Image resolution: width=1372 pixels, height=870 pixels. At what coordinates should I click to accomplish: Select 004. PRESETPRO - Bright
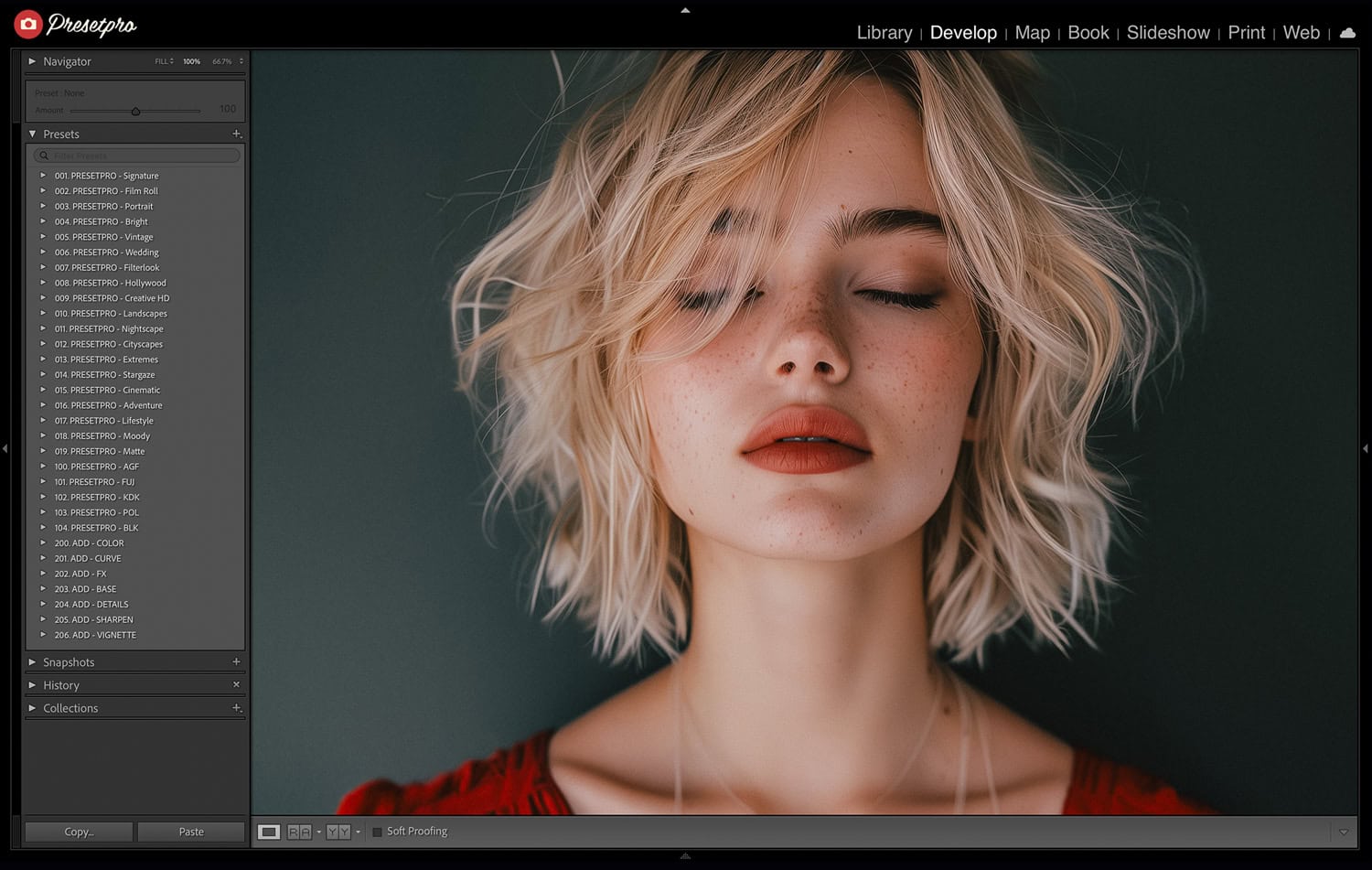click(101, 221)
